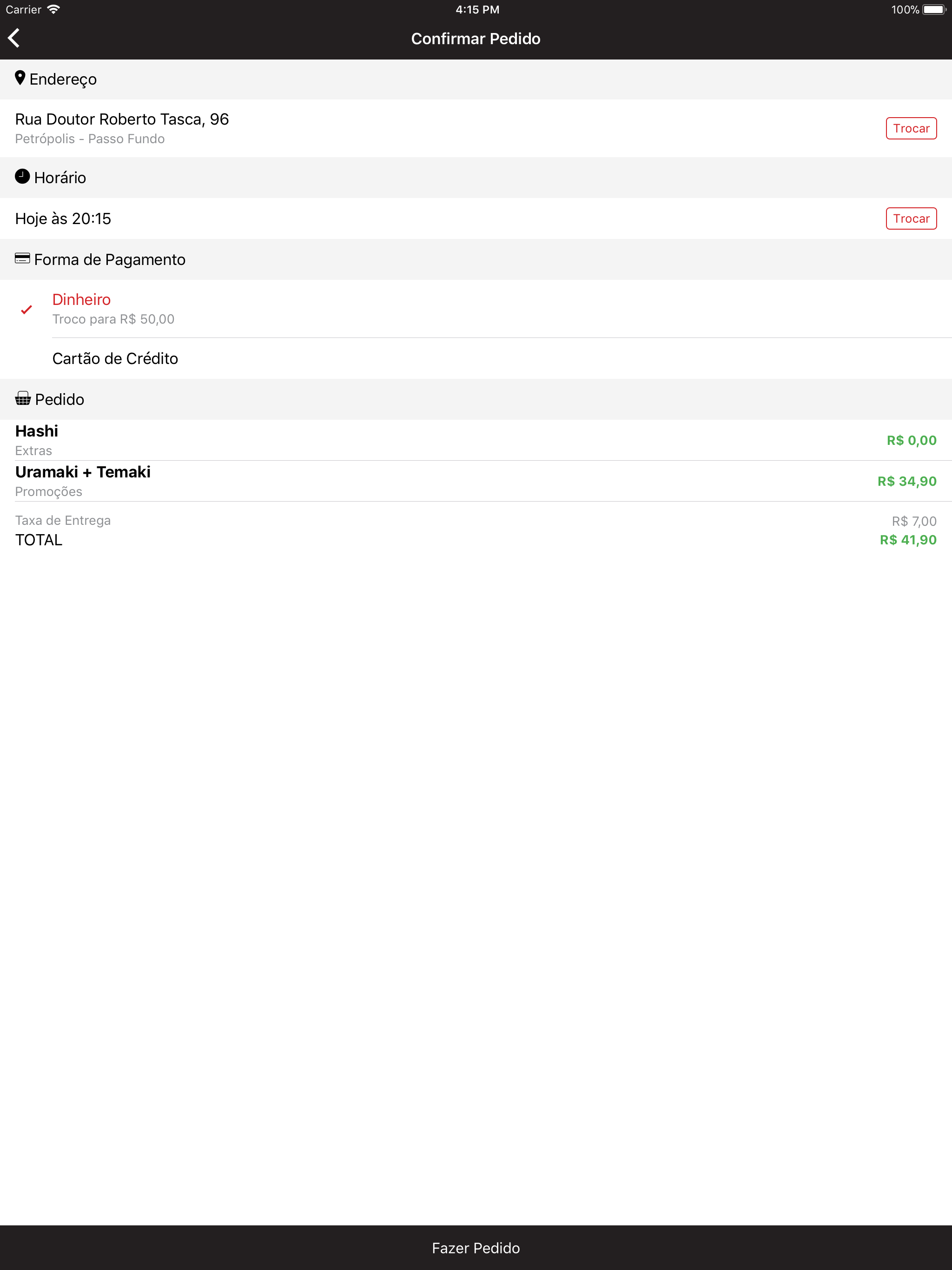952x1270 pixels.
Task: Select Dinheiro as payment method
Action: click(476, 309)
